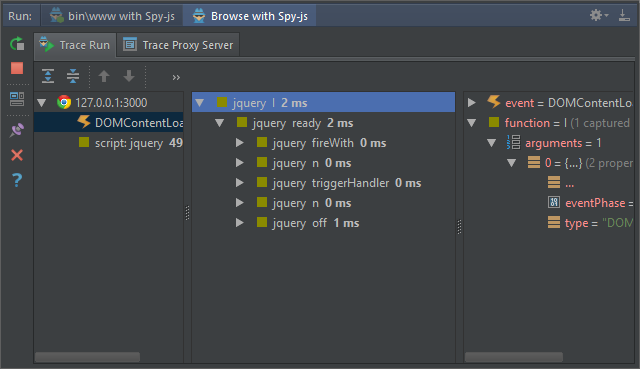Collapse the jquery ready 2 ms node
Image resolution: width=640 pixels, height=369 pixels.
220,122
